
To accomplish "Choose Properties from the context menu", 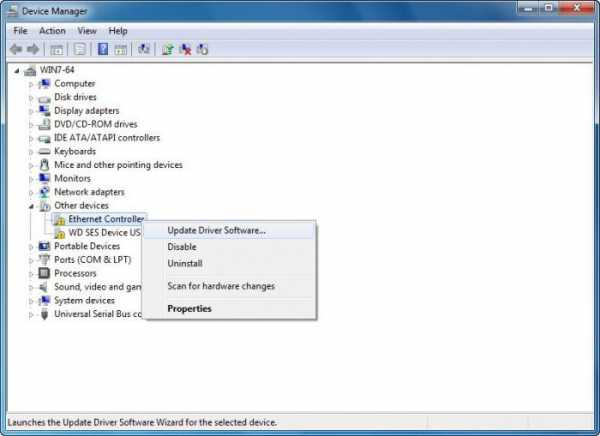I will (229, 309).
